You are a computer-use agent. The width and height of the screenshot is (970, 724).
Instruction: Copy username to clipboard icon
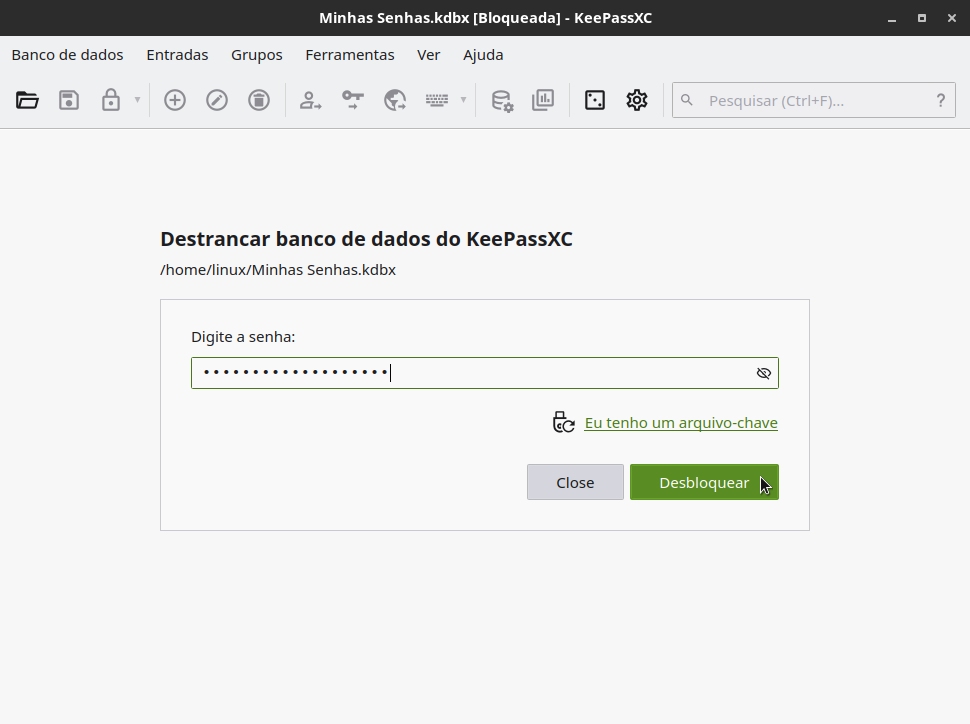click(x=311, y=100)
